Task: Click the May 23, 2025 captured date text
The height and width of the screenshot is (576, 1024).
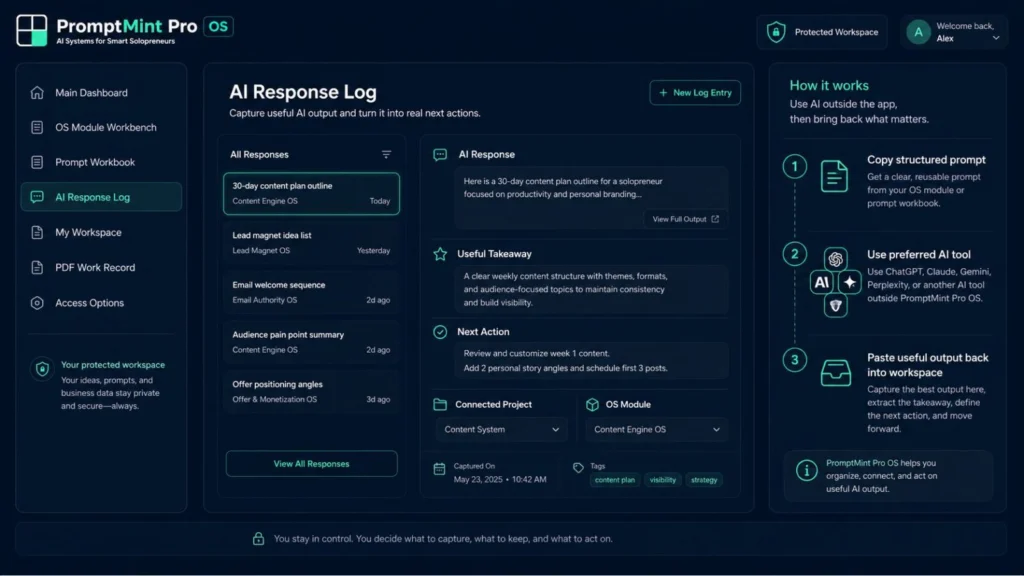Action: coord(500,479)
